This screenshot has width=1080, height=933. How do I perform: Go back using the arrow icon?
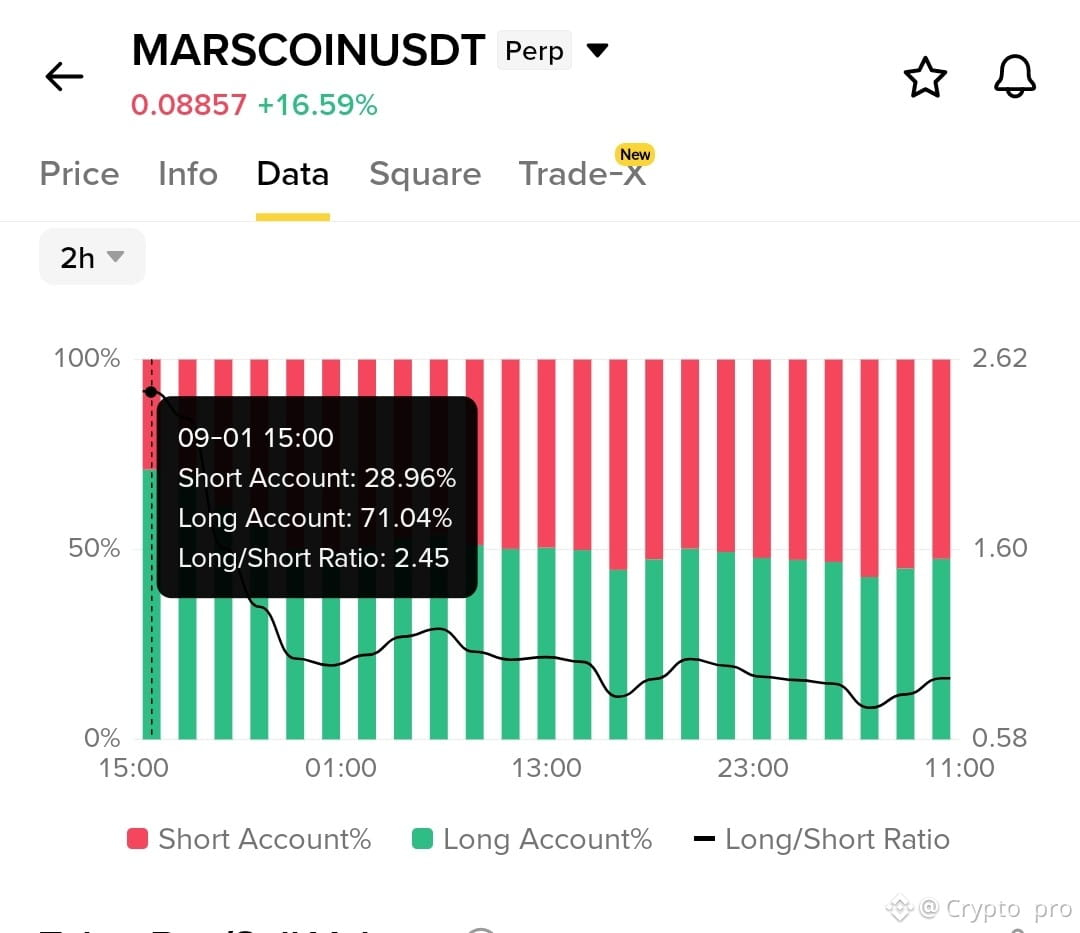tap(64, 76)
